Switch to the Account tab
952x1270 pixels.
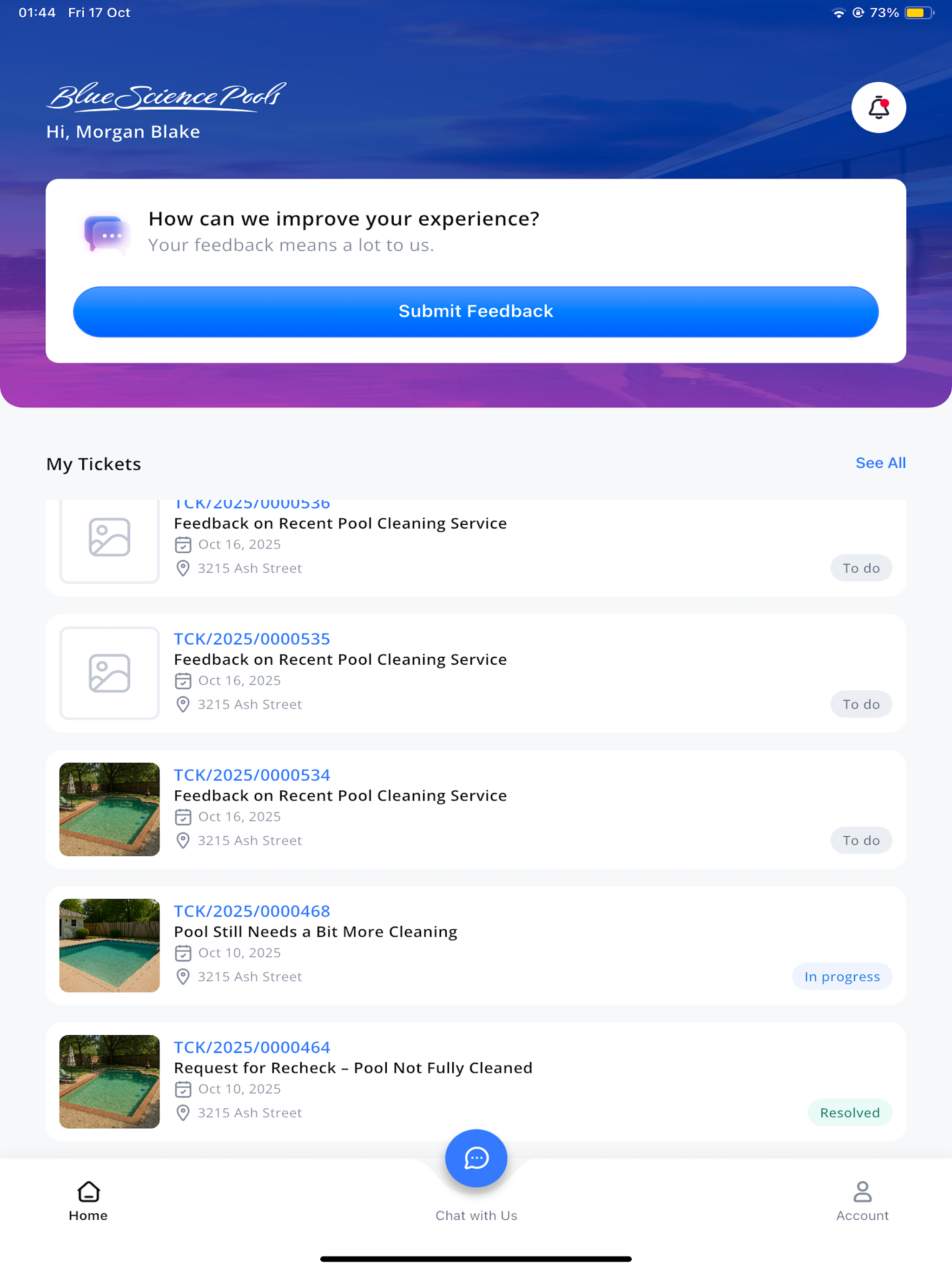click(862, 1201)
